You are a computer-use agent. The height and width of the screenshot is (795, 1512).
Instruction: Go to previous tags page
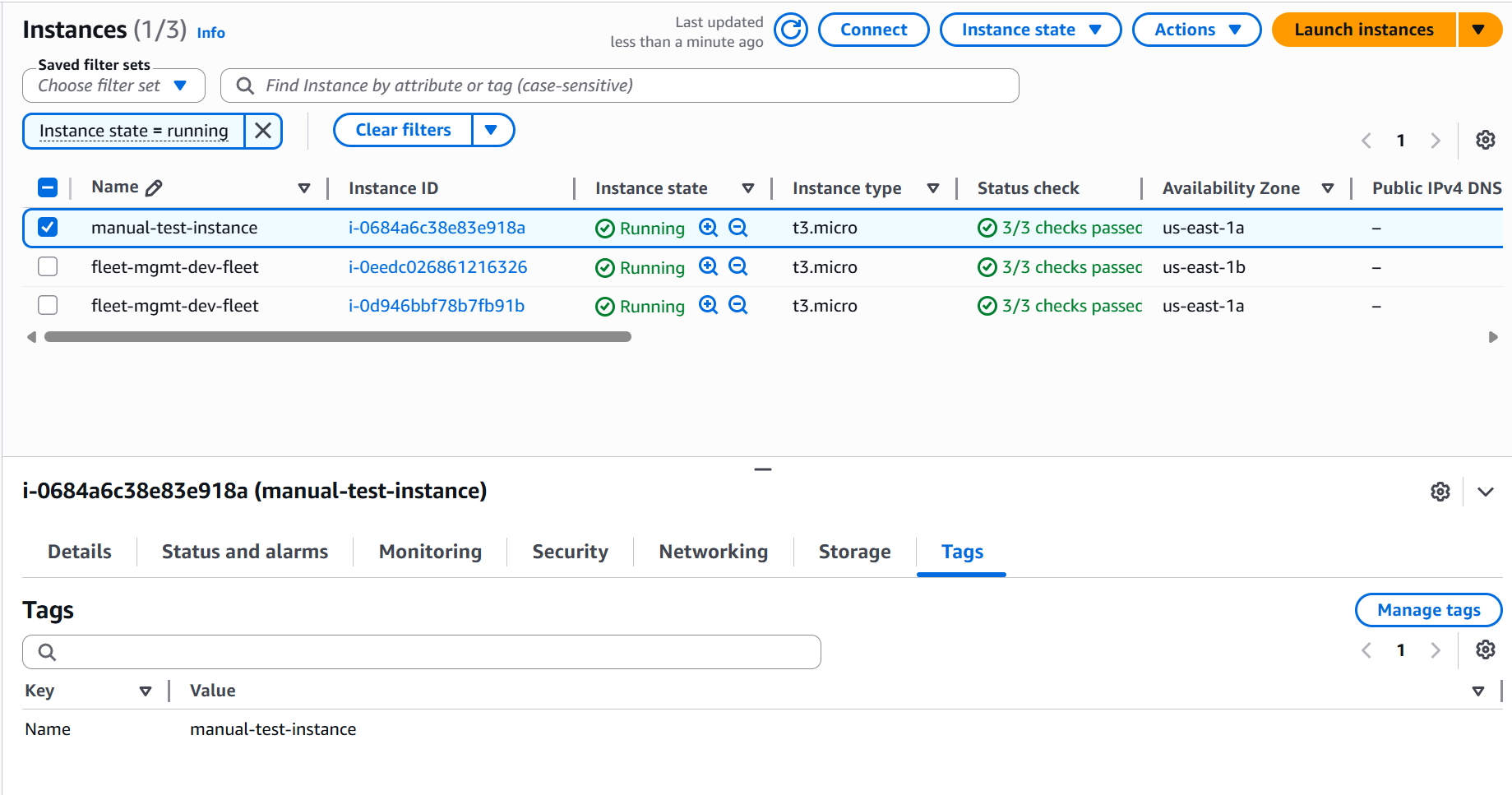click(1366, 650)
